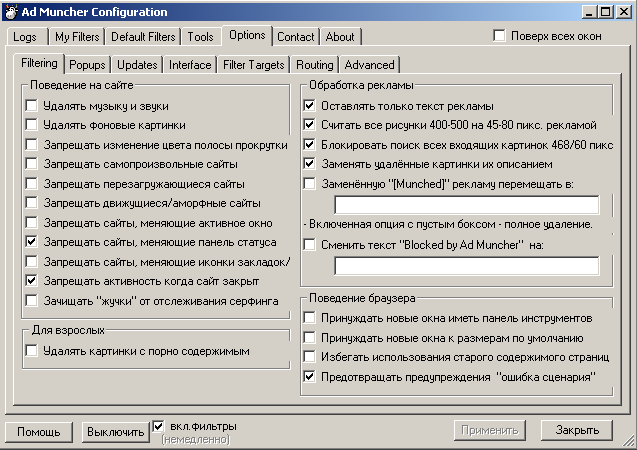
Task: Check 'Запрещать самопроизвольные сайты'
Action: [x=31, y=164]
